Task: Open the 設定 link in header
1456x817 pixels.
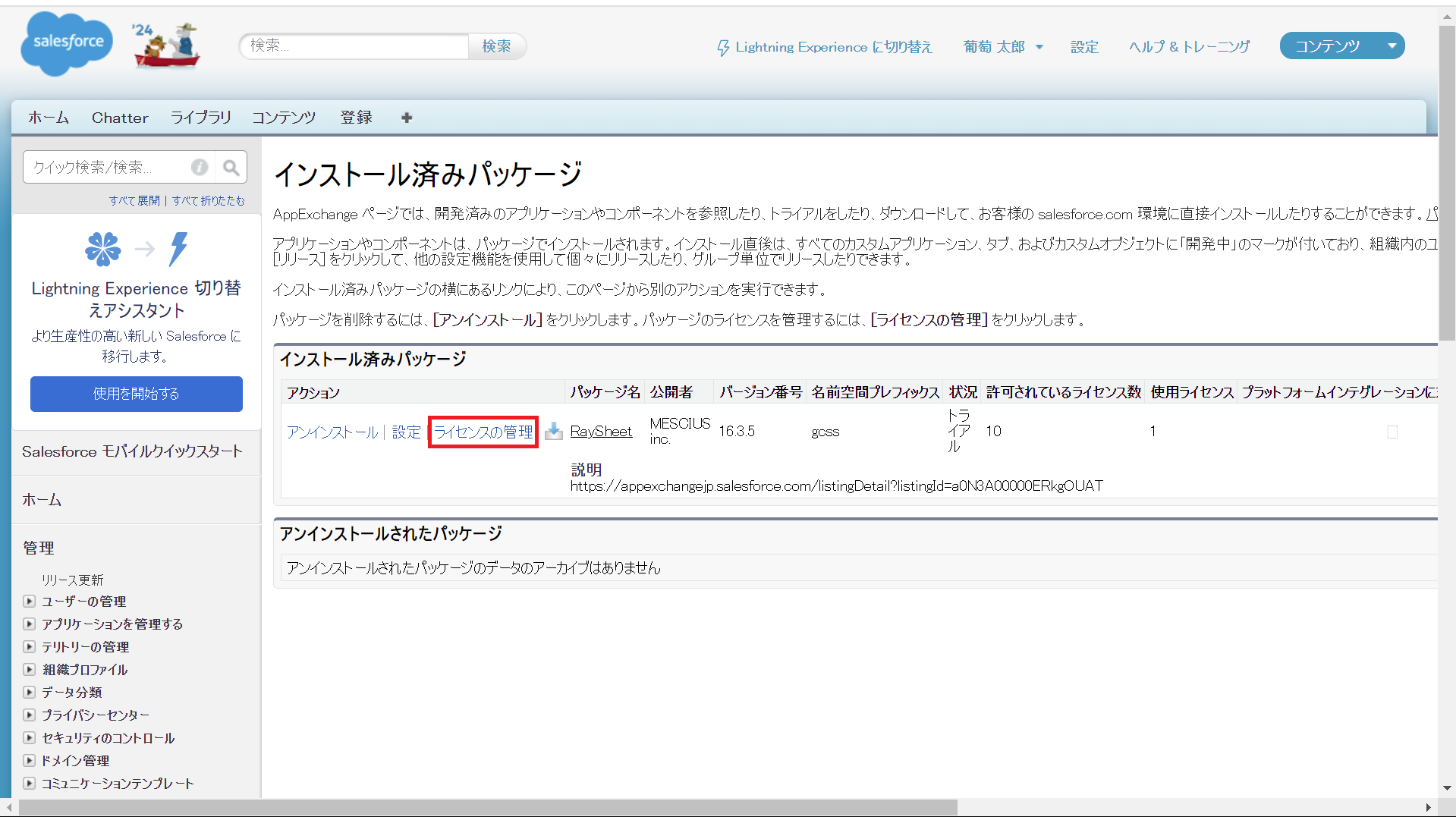Action: pos(1084,47)
